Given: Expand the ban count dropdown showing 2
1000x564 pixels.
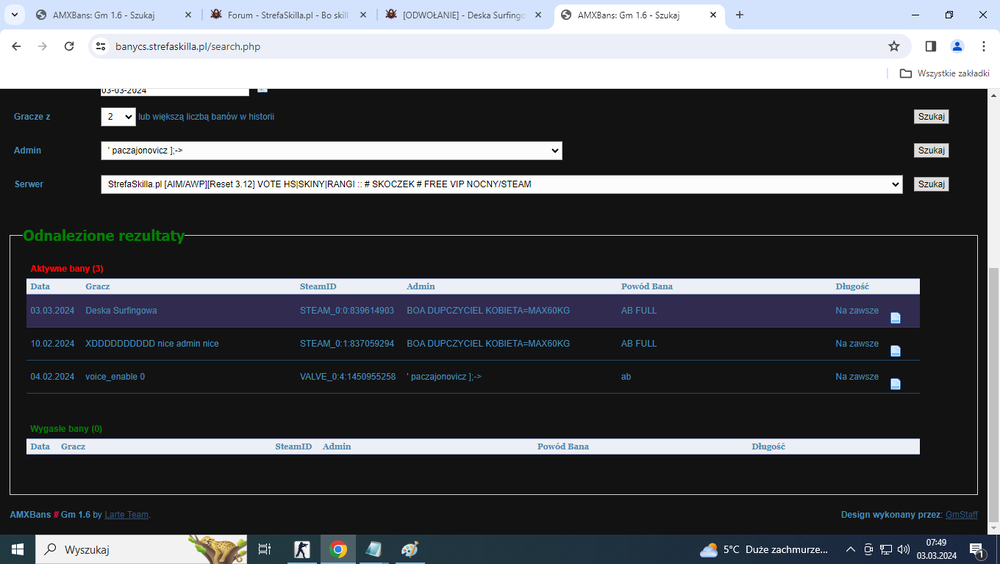Looking at the screenshot, I should pyautogui.click(x=118, y=117).
